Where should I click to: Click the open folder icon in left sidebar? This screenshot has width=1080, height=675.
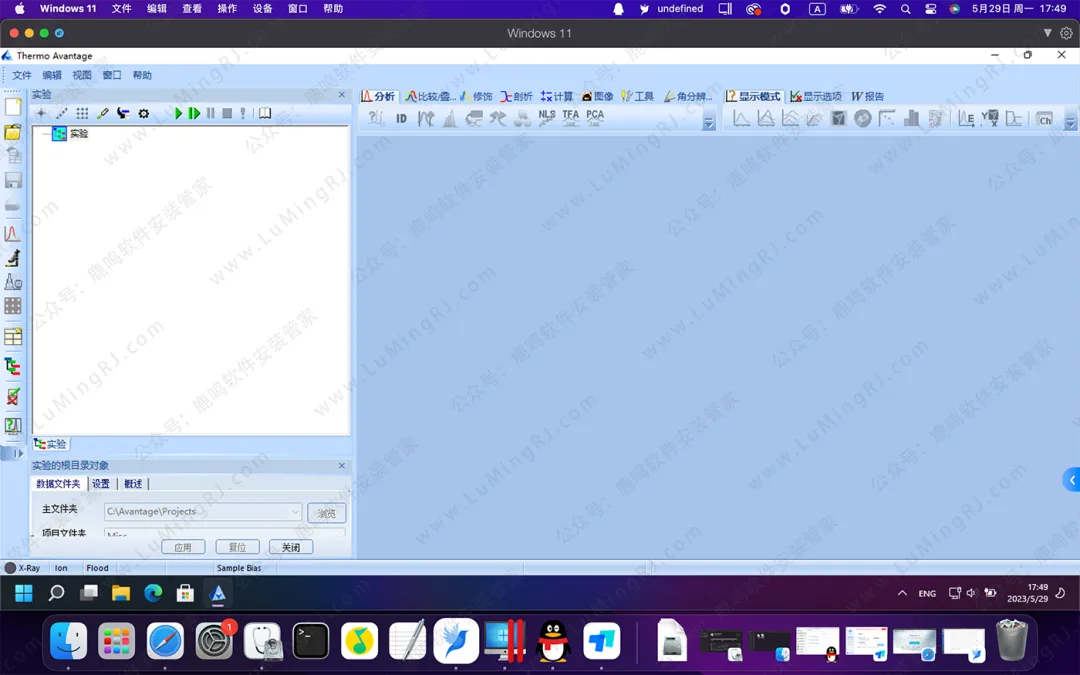point(13,132)
